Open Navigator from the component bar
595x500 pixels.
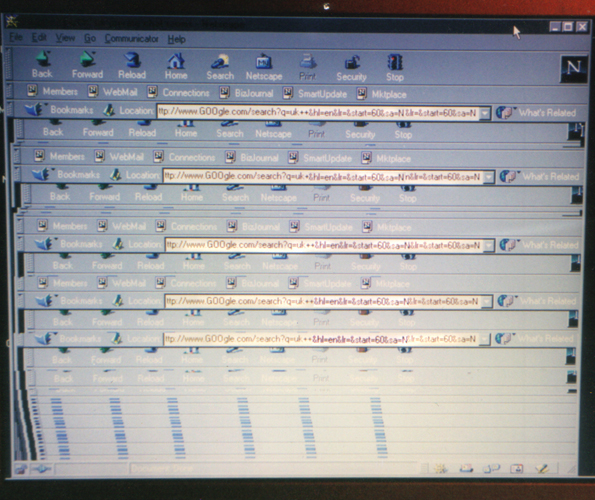[x=441, y=469]
